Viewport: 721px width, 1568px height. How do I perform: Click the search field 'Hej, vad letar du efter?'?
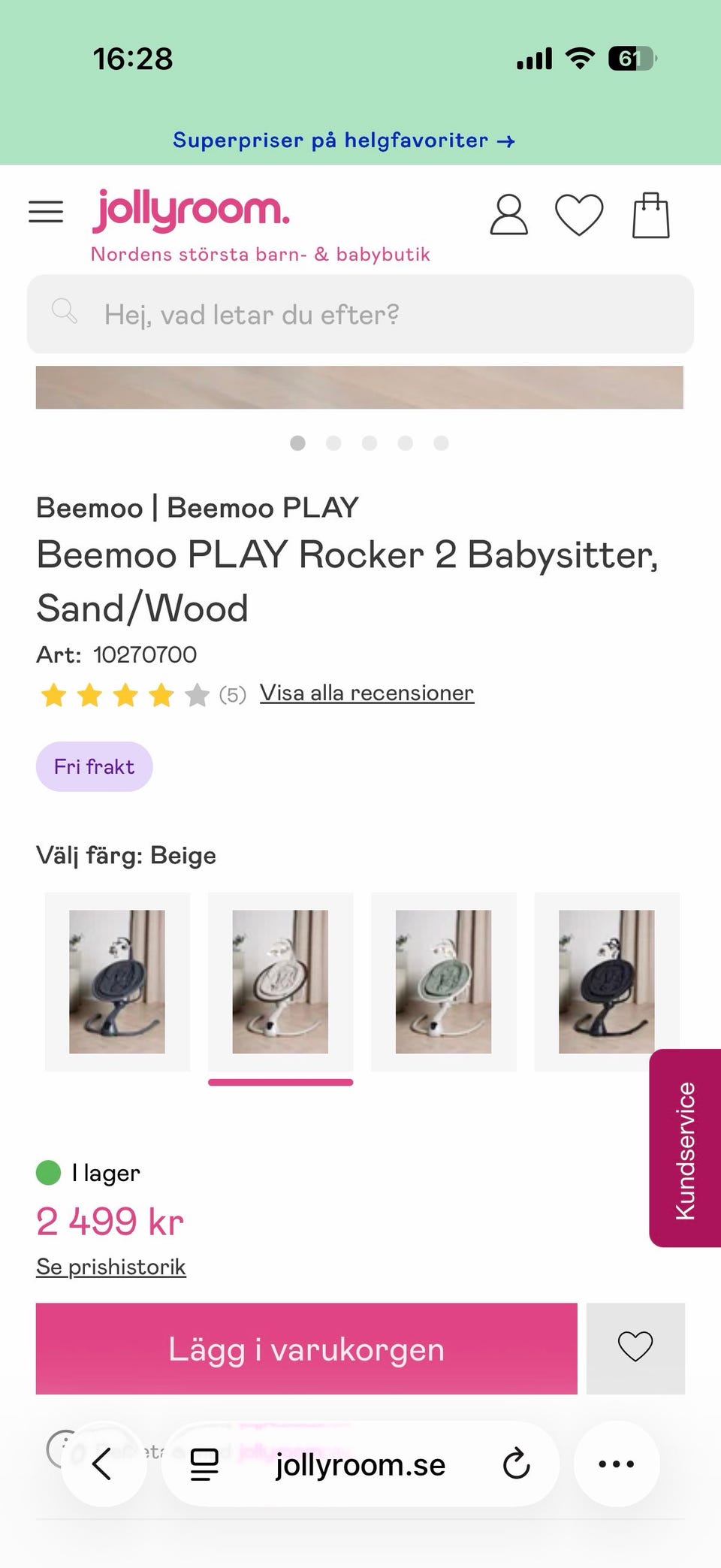click(360, 314)
